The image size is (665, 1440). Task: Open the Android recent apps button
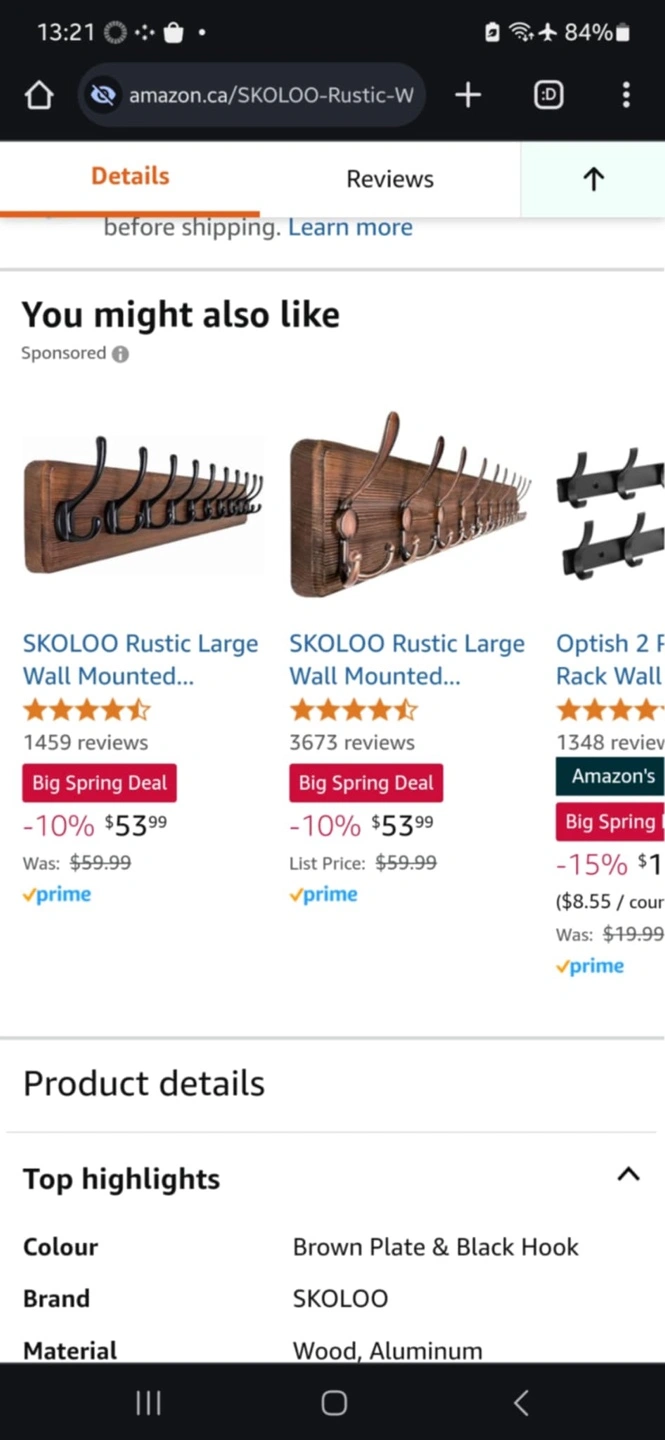coord(148,1403)
